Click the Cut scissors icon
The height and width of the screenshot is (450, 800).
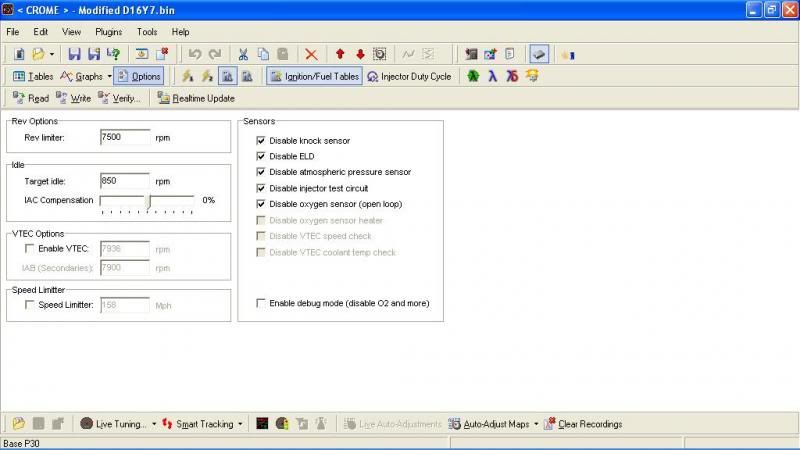pyautogui.click(x=243, y=54)
